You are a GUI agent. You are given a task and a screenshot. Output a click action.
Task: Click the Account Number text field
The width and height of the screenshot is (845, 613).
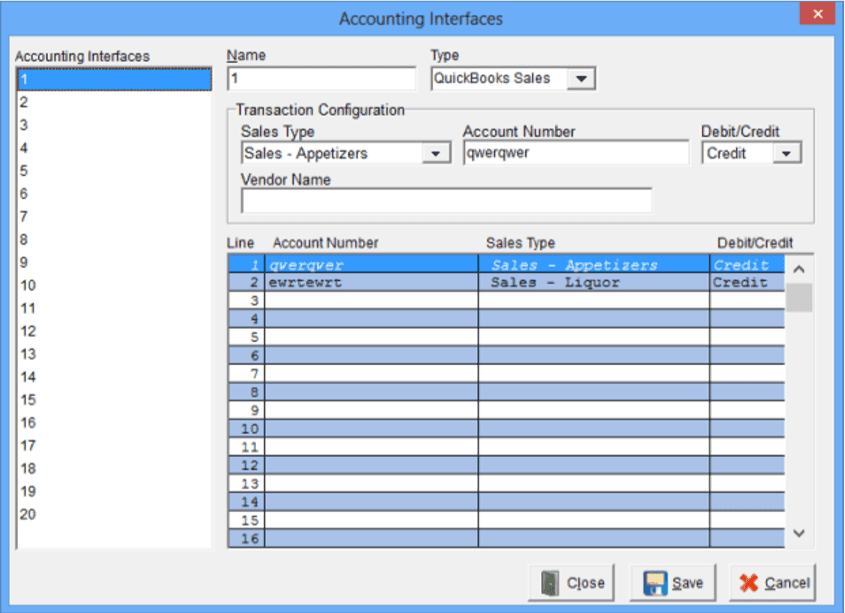[x=575, y=154]
